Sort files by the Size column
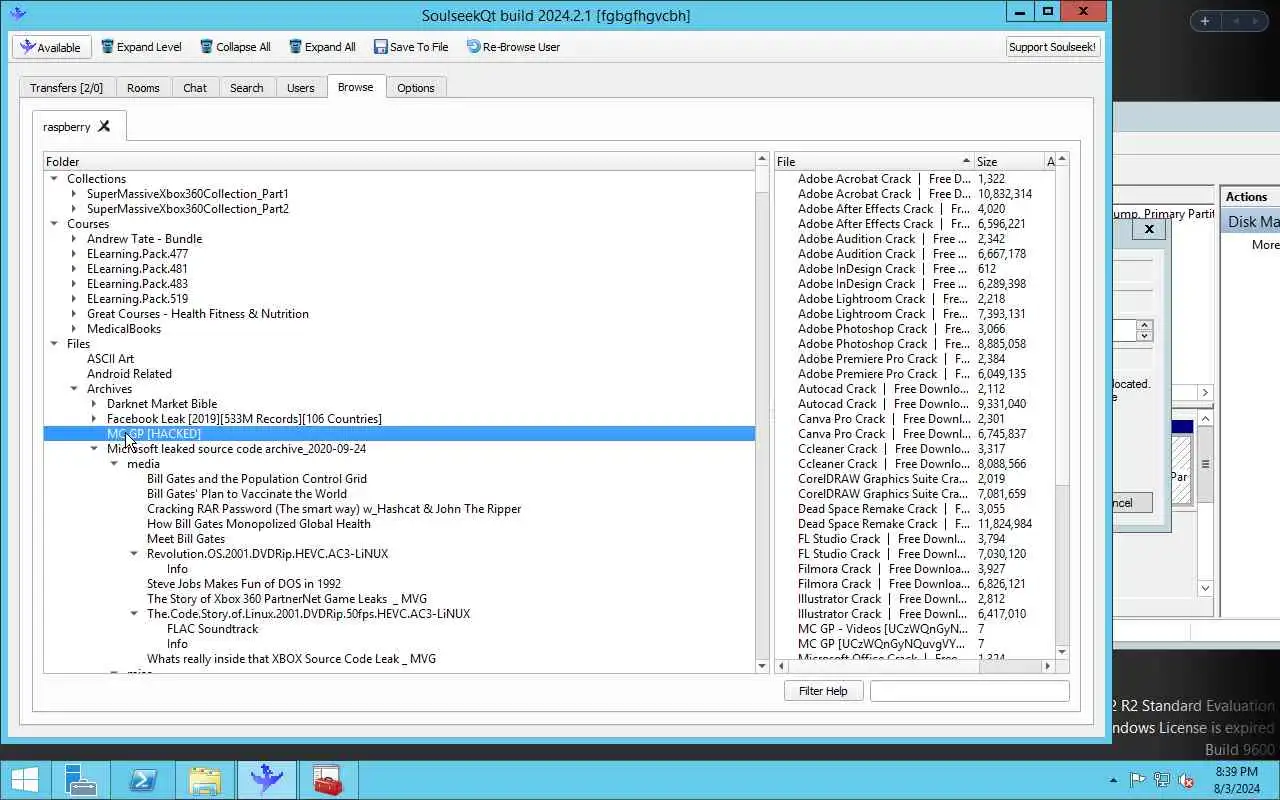The width and height of the screenshot is (1280, 800). (x=1009, y=161)
